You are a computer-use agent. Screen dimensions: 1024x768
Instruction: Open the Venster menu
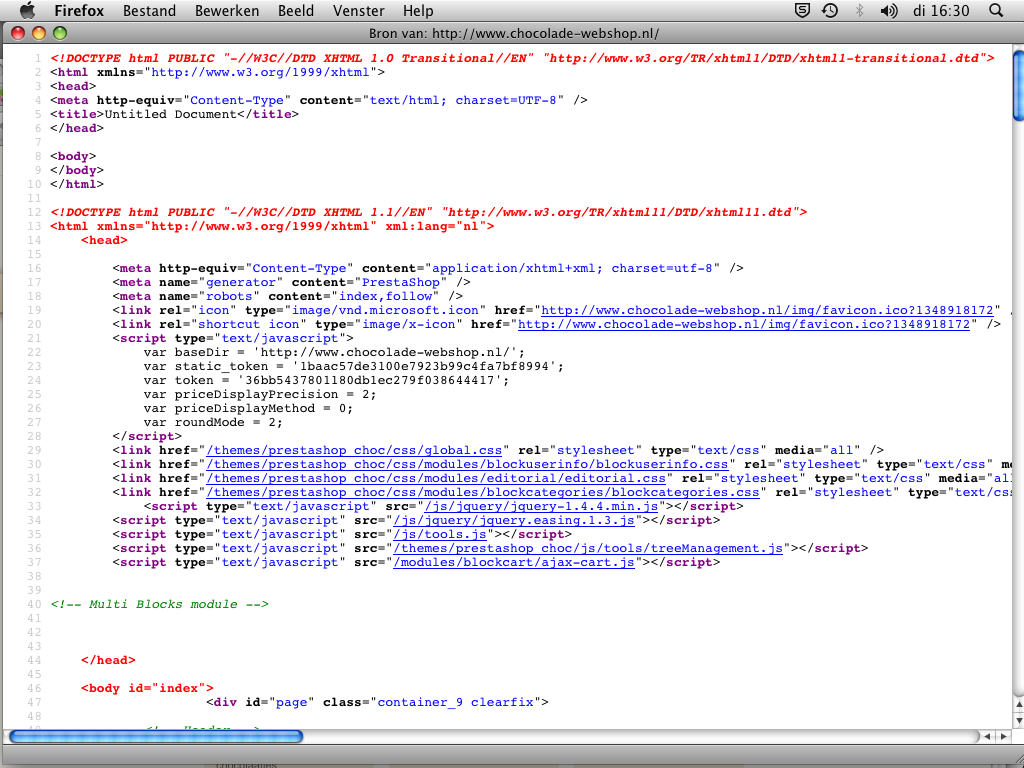click(x=359, y=10)
